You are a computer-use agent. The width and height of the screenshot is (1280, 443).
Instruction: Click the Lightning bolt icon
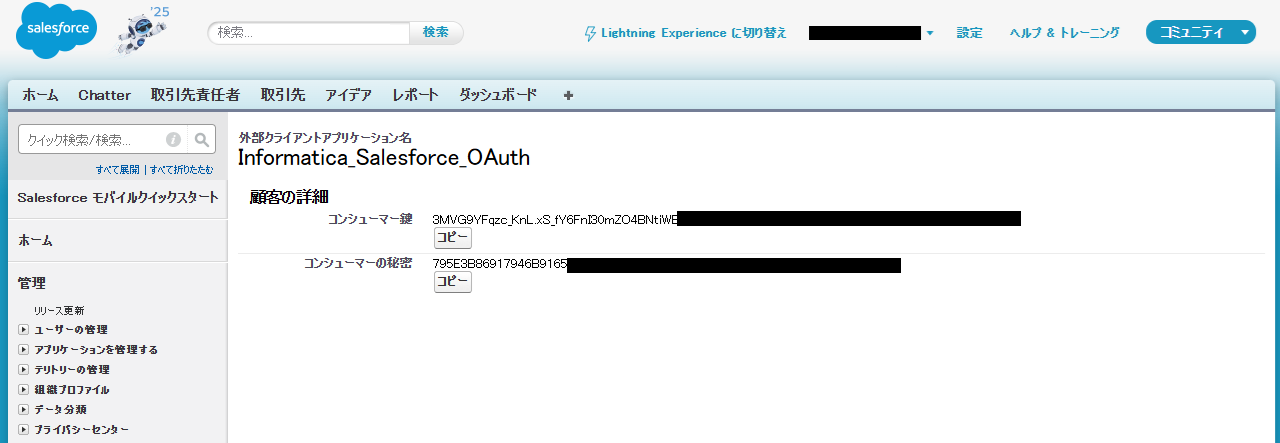pyautogui.click(x=590, y=33)
